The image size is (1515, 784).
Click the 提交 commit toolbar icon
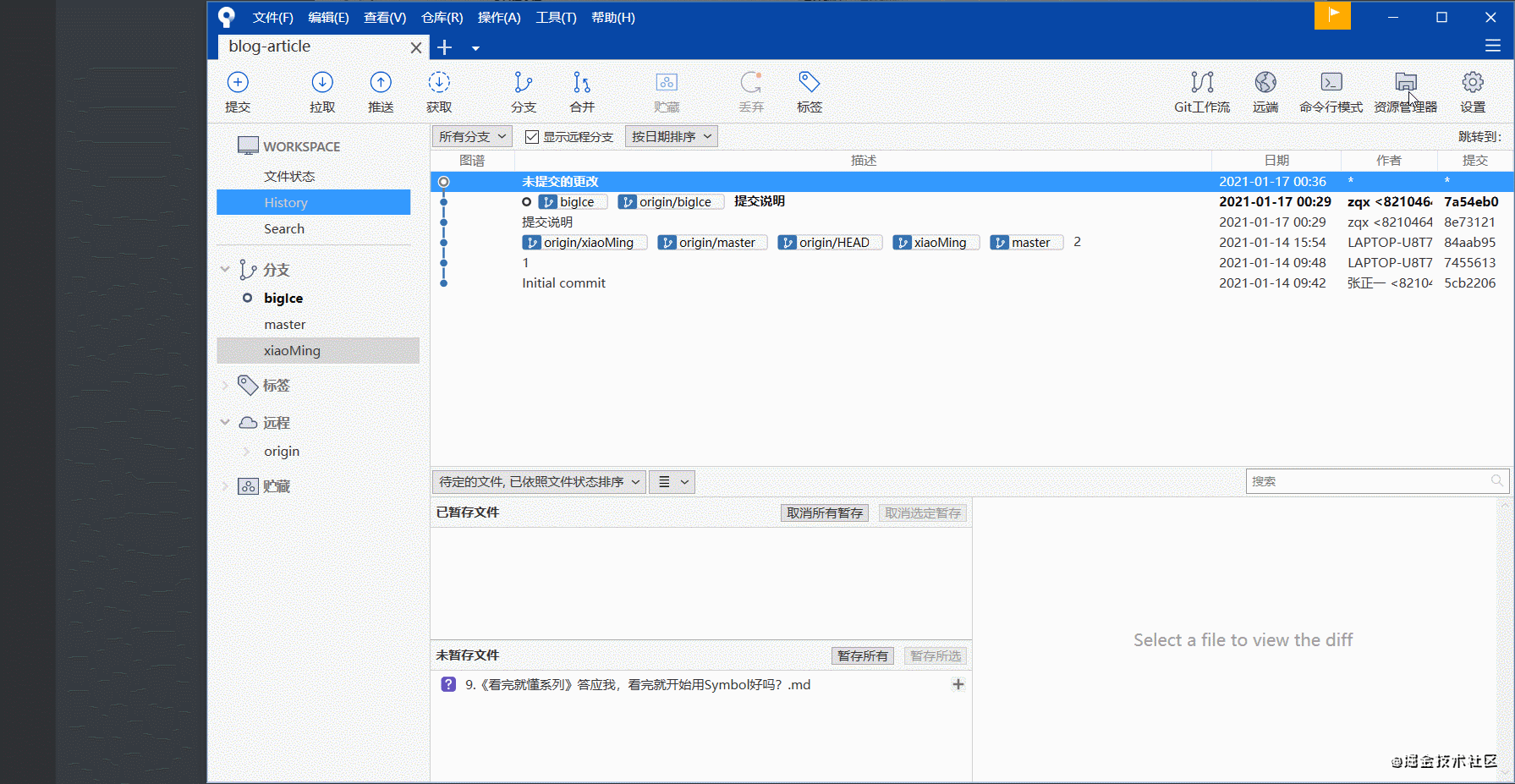238,82
